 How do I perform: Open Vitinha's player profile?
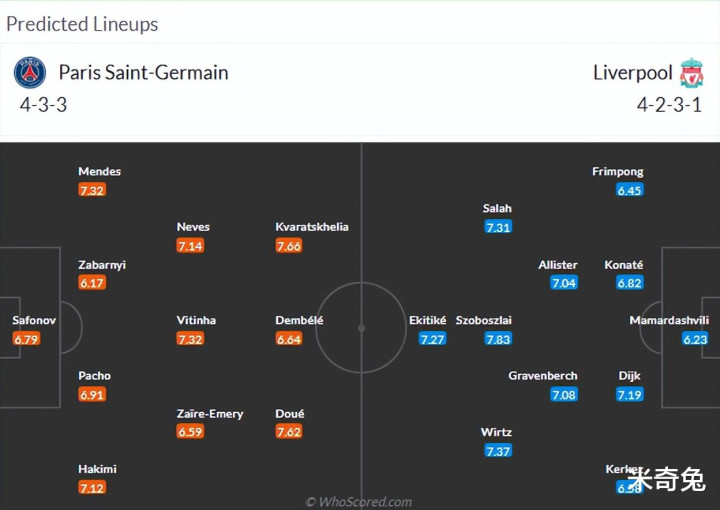[x=196, y=321]
